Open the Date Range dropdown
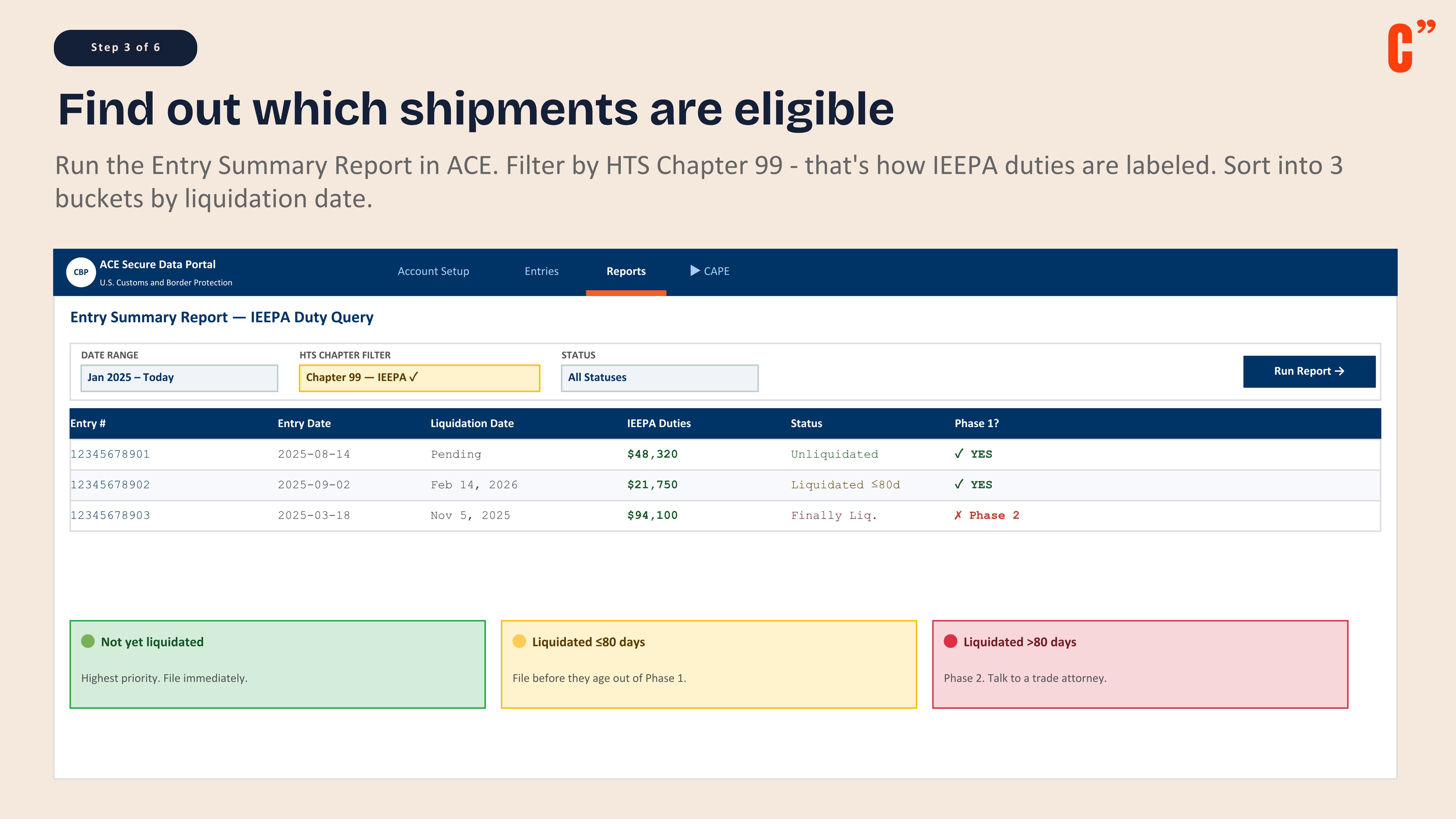The width and height of the screenshot is (1456, 819). tap(179, 378)
